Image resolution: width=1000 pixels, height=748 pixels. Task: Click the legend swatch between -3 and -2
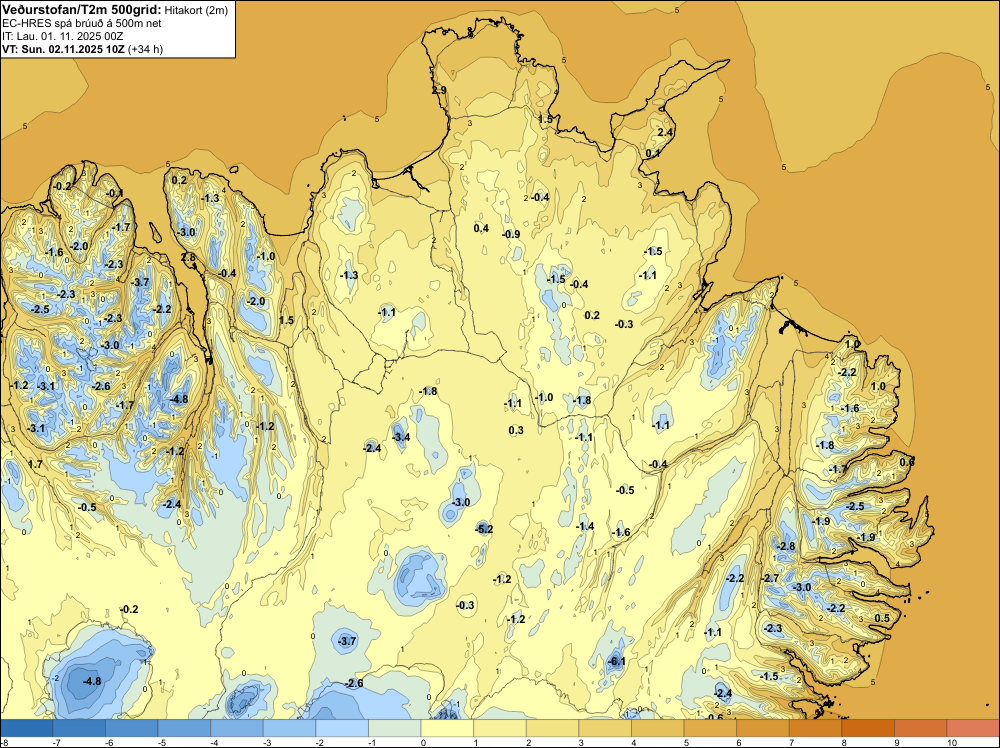click(290, 728)
